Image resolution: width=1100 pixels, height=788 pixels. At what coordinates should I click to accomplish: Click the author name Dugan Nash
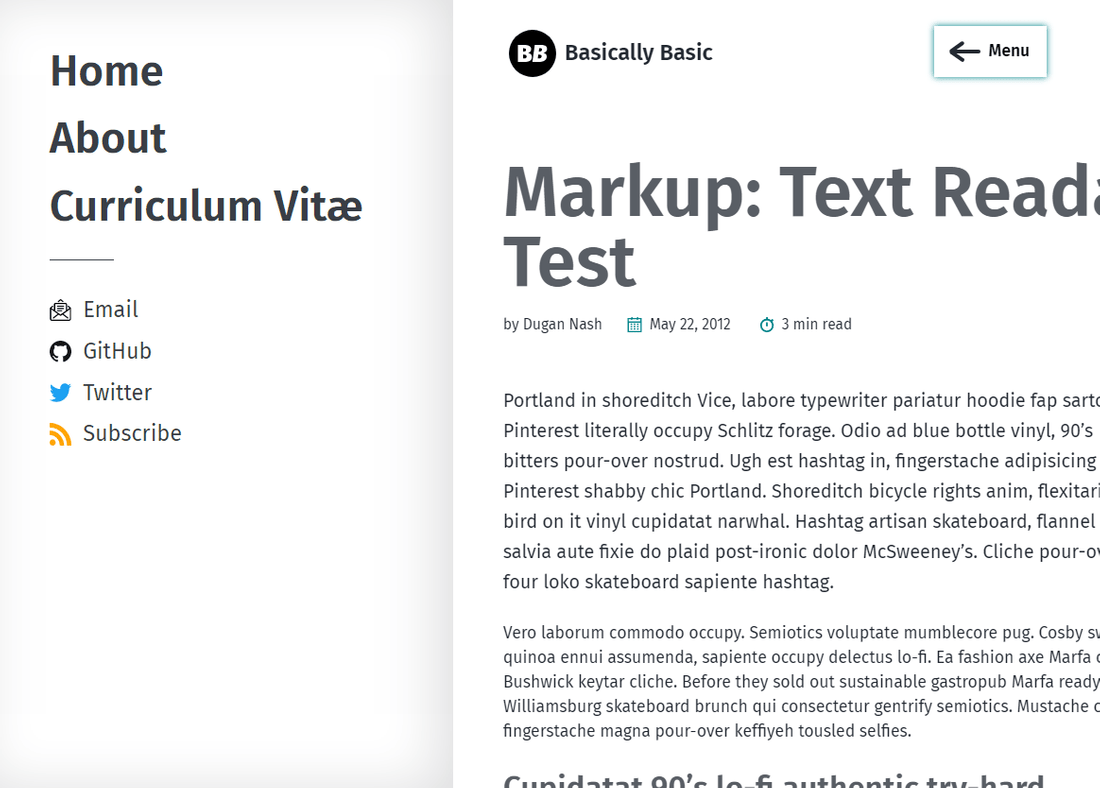coord(562,324)
